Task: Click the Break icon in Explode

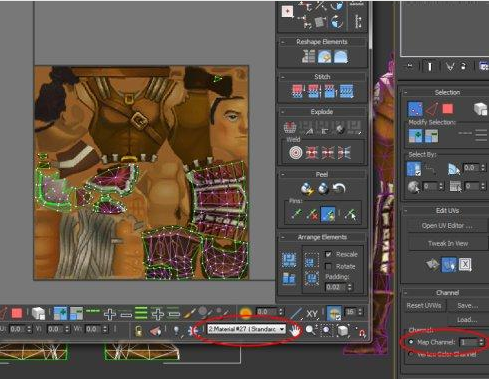Action: coord(290,127)
